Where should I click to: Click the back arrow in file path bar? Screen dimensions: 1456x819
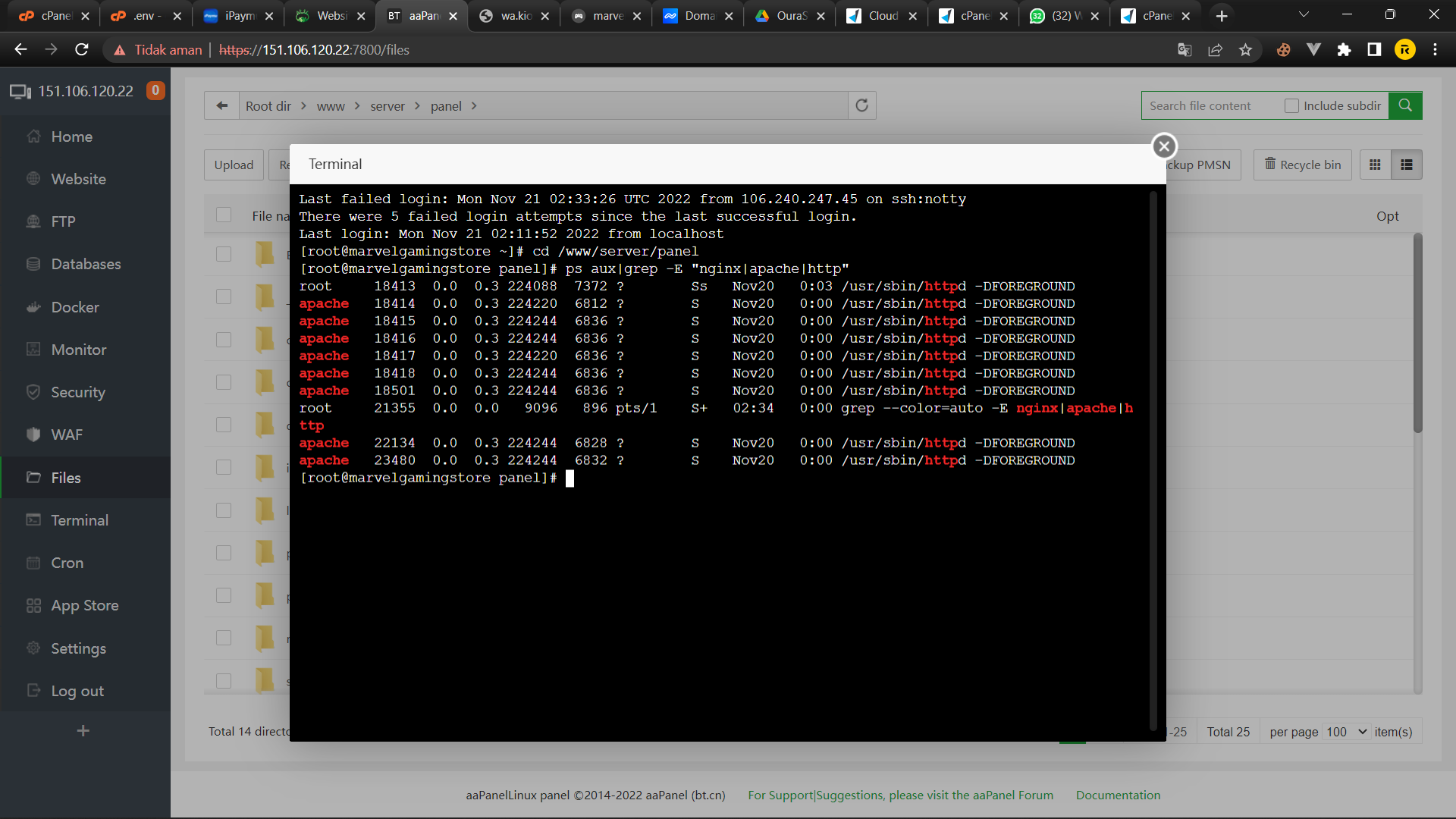coord(221,105)
